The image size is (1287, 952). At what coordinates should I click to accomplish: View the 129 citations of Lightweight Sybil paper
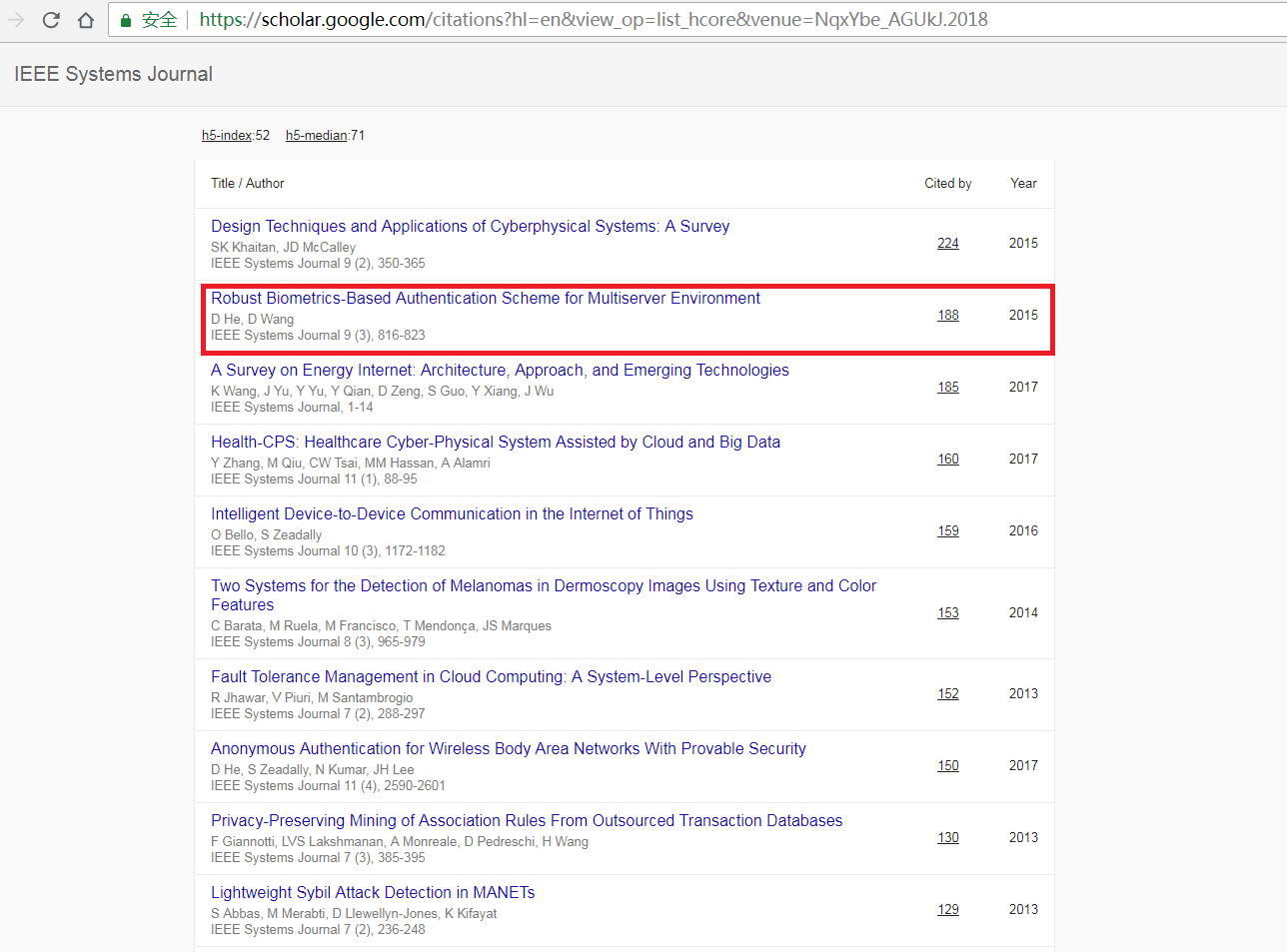(948, 910)
